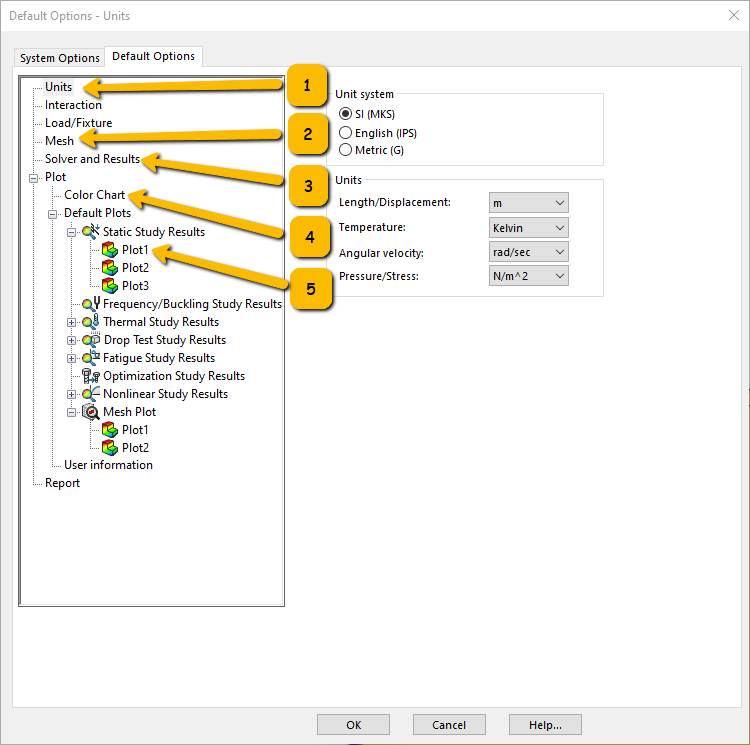Select Interaction in the options tree
The image size is (750, 745).
[x=73, y=105]
